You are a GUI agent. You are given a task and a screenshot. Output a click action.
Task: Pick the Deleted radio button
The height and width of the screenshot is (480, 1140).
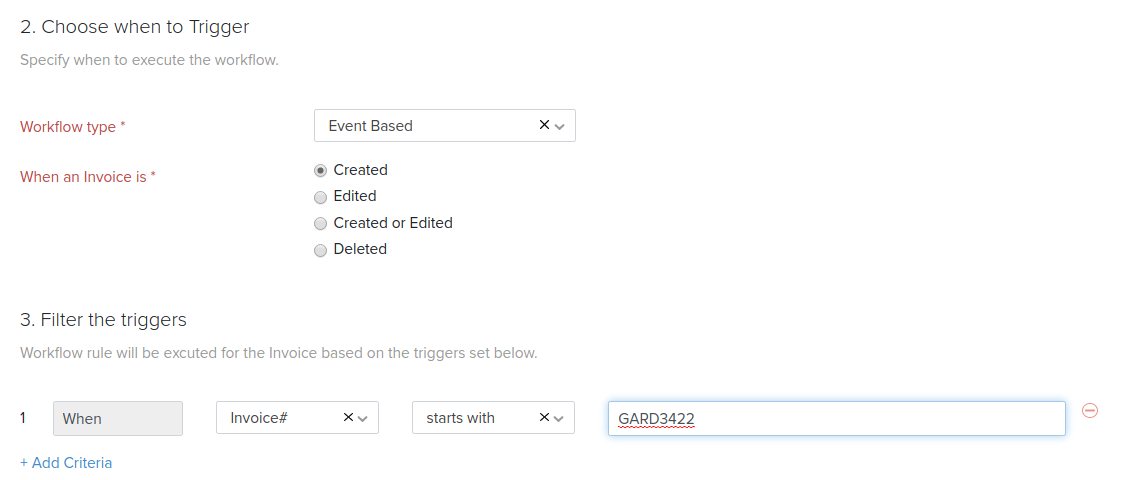[320, 250]
